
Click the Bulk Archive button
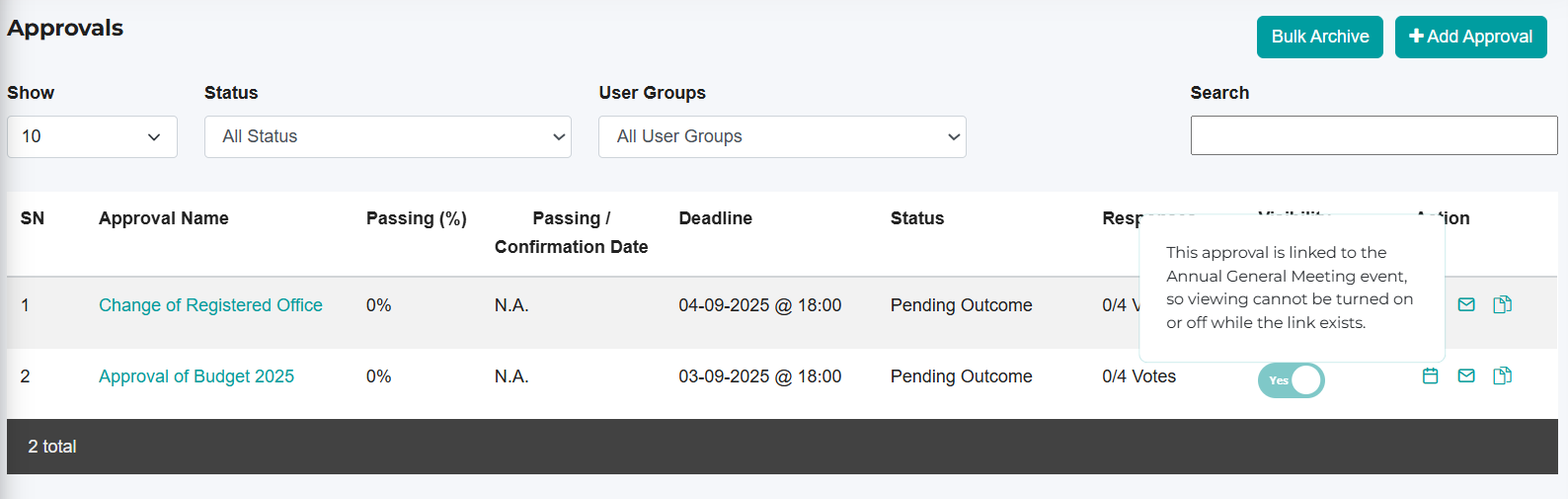(1319, 37)
